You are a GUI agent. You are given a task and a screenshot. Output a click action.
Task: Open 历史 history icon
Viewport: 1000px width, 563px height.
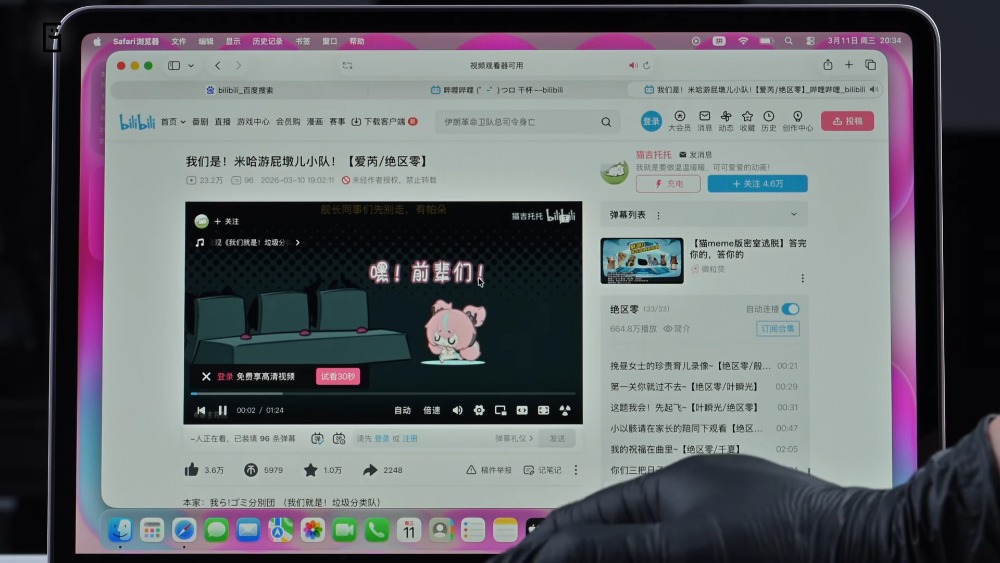[768, 121]
